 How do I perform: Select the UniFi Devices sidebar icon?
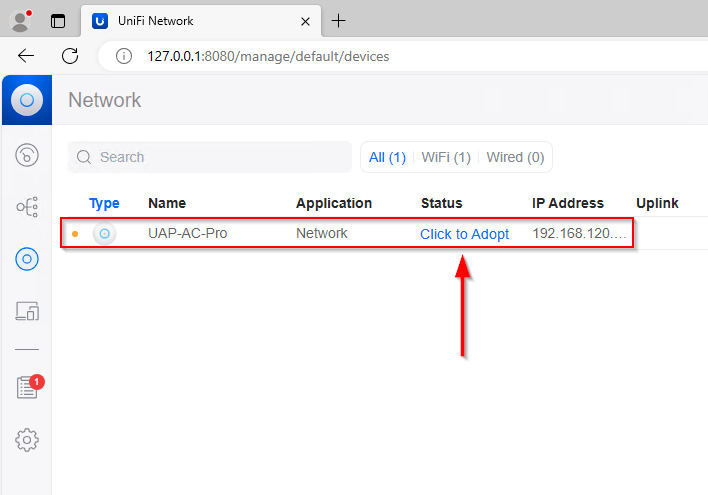click(x=27, y=260)
